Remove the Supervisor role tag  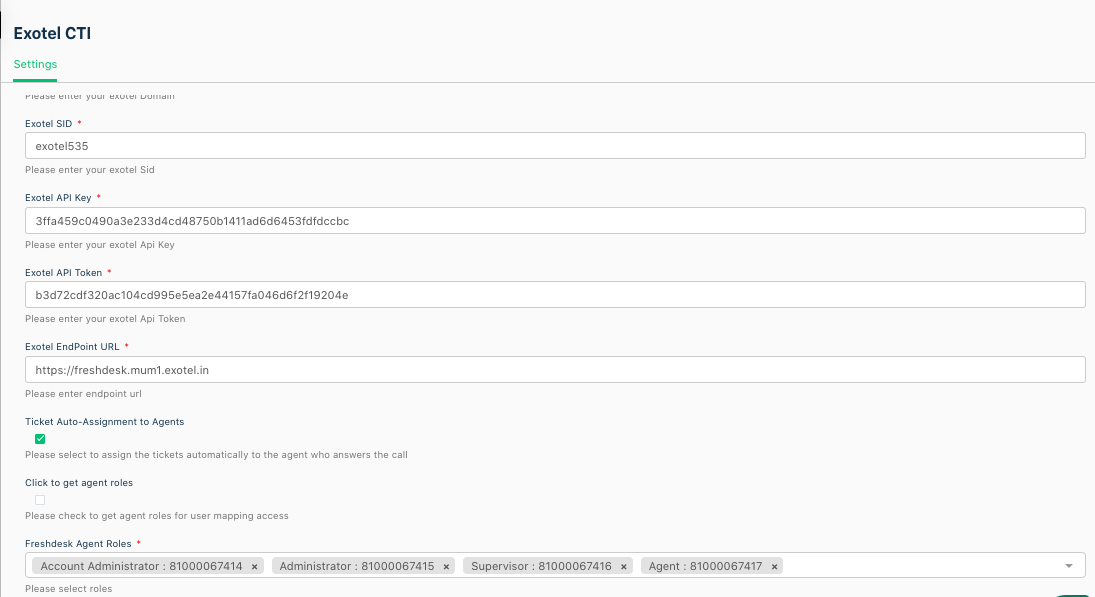[624, 567]
